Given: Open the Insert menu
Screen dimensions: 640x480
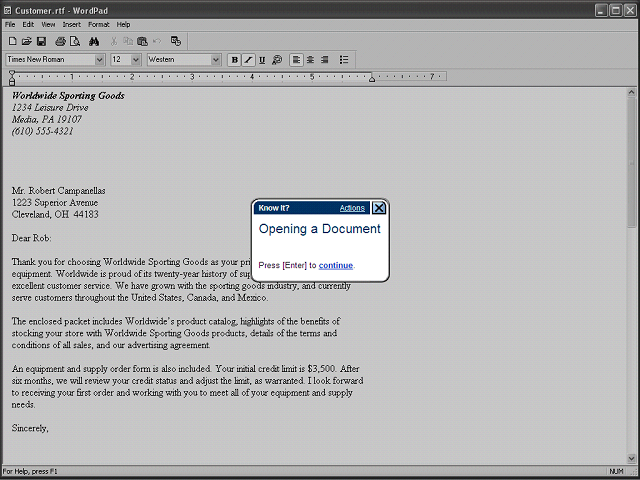Looking at the screenshot, I should (71, 24).
